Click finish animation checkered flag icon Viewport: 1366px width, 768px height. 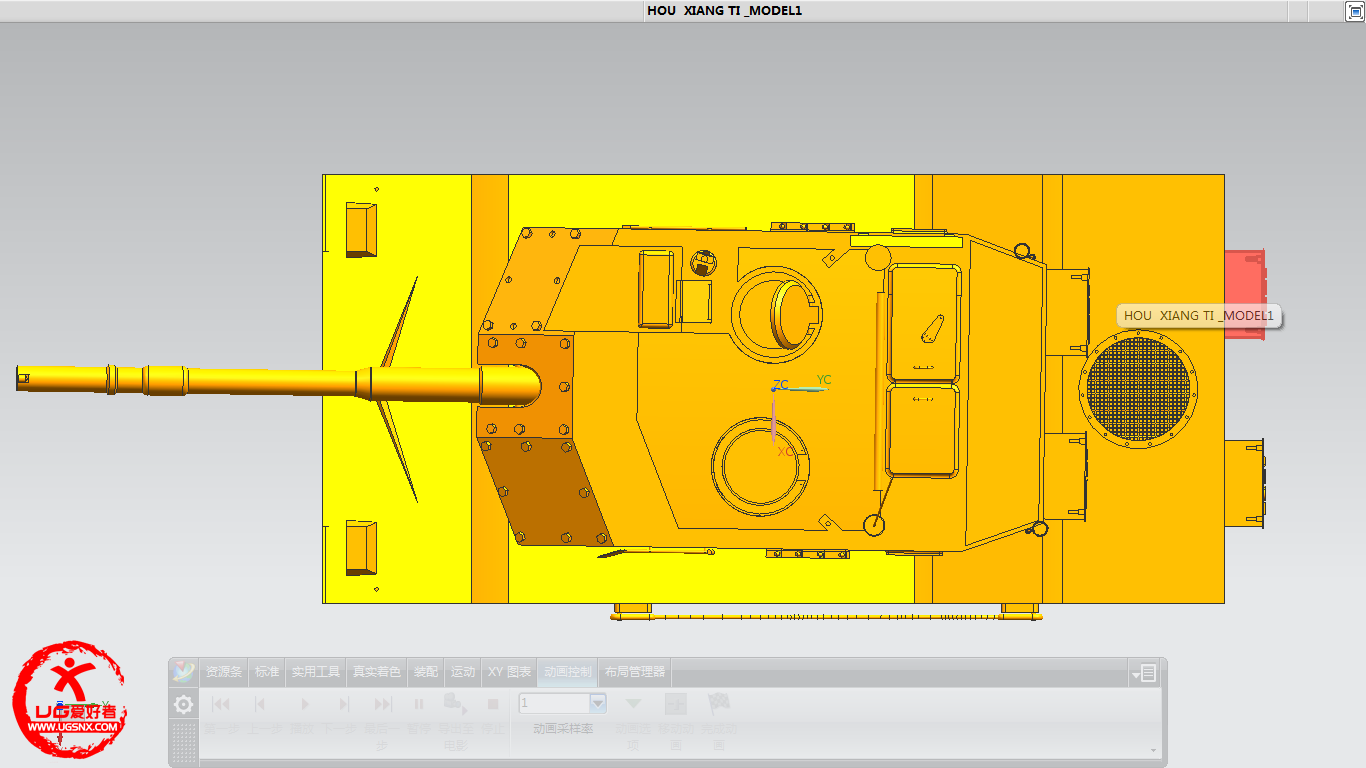click(718, 704)
